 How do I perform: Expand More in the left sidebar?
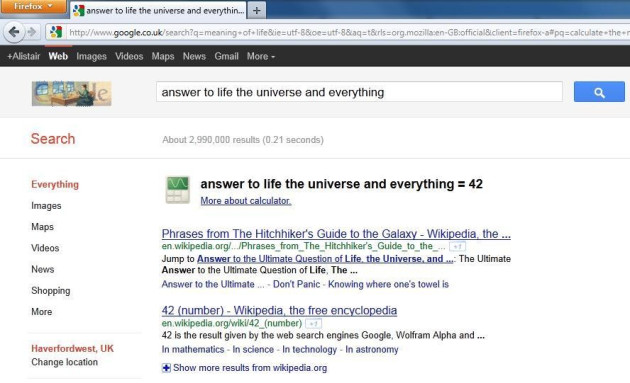[42, 312]
